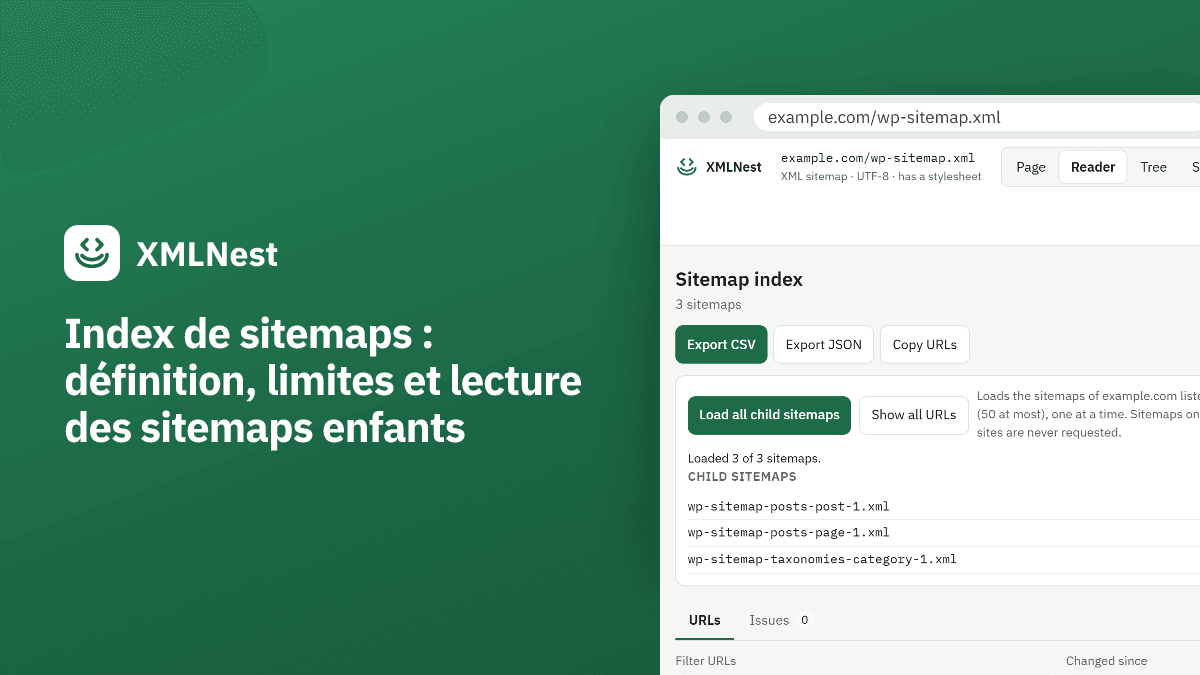
Task: Open the Issues tab
Action: [x=779, y=620]
